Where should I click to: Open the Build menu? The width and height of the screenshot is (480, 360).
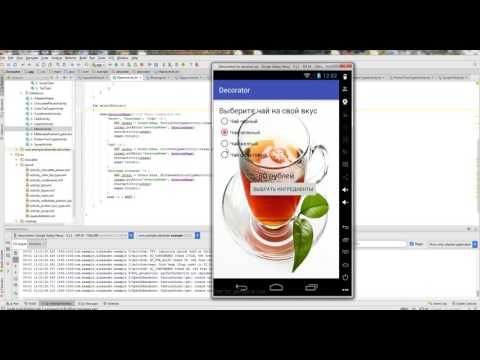click(x=83, y=58)
